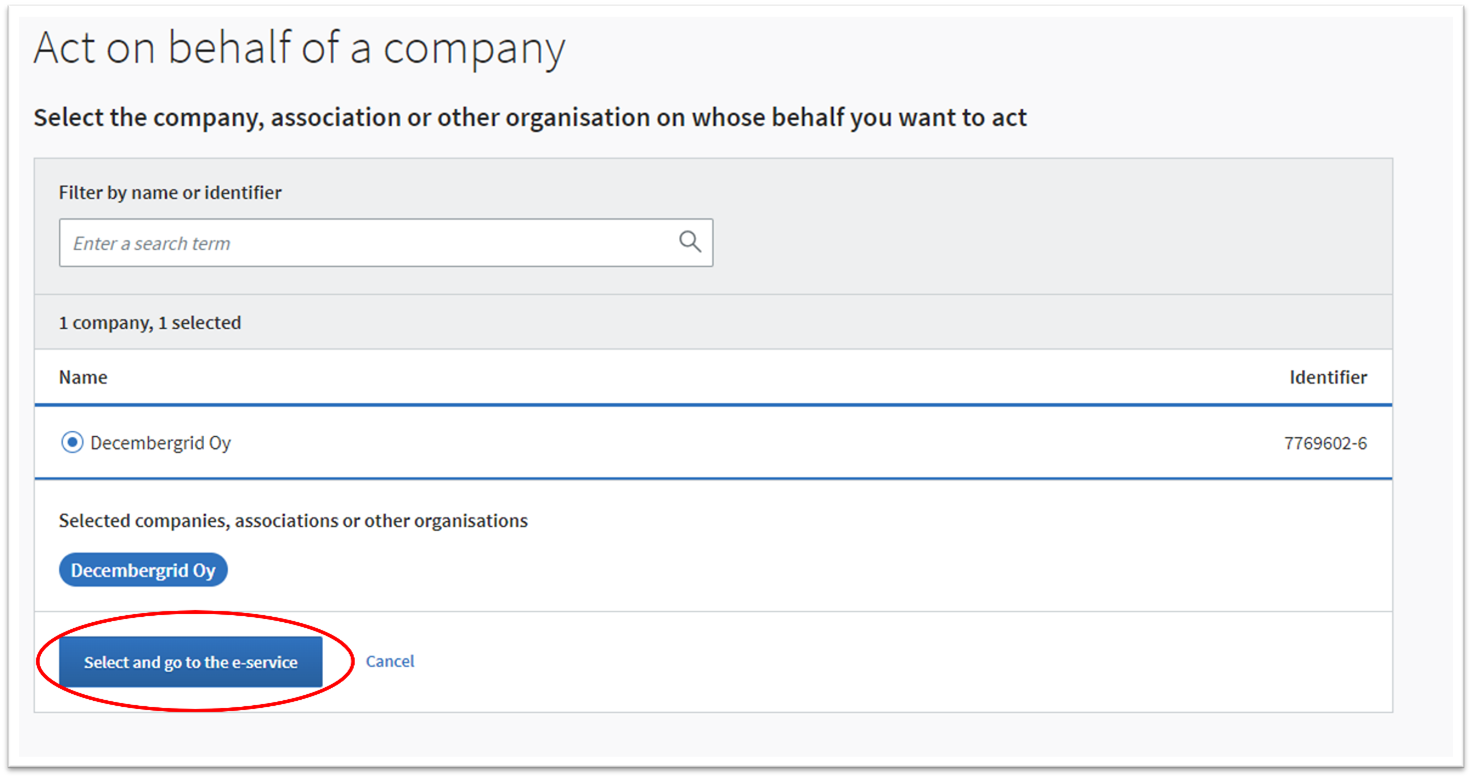
Task: Click the '1 company, 1 selected' status text
Action: [150, 322]
